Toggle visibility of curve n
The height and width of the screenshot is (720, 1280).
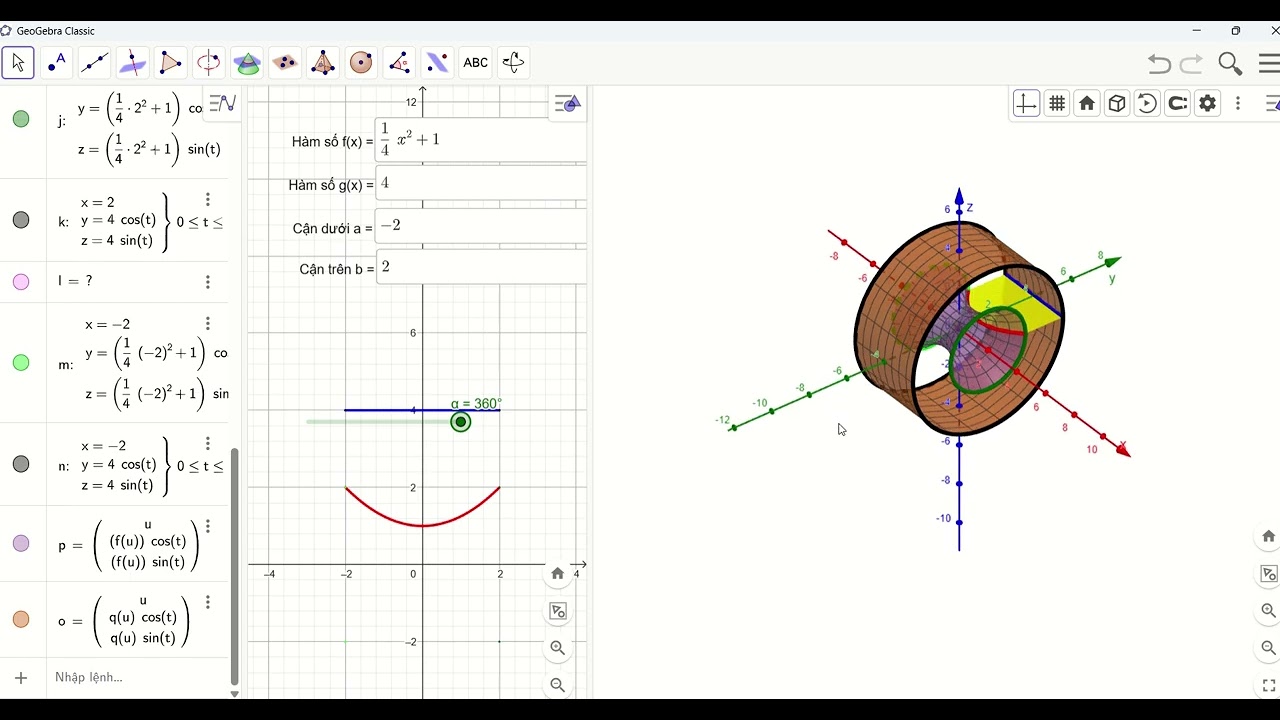(x=21, y=464)
